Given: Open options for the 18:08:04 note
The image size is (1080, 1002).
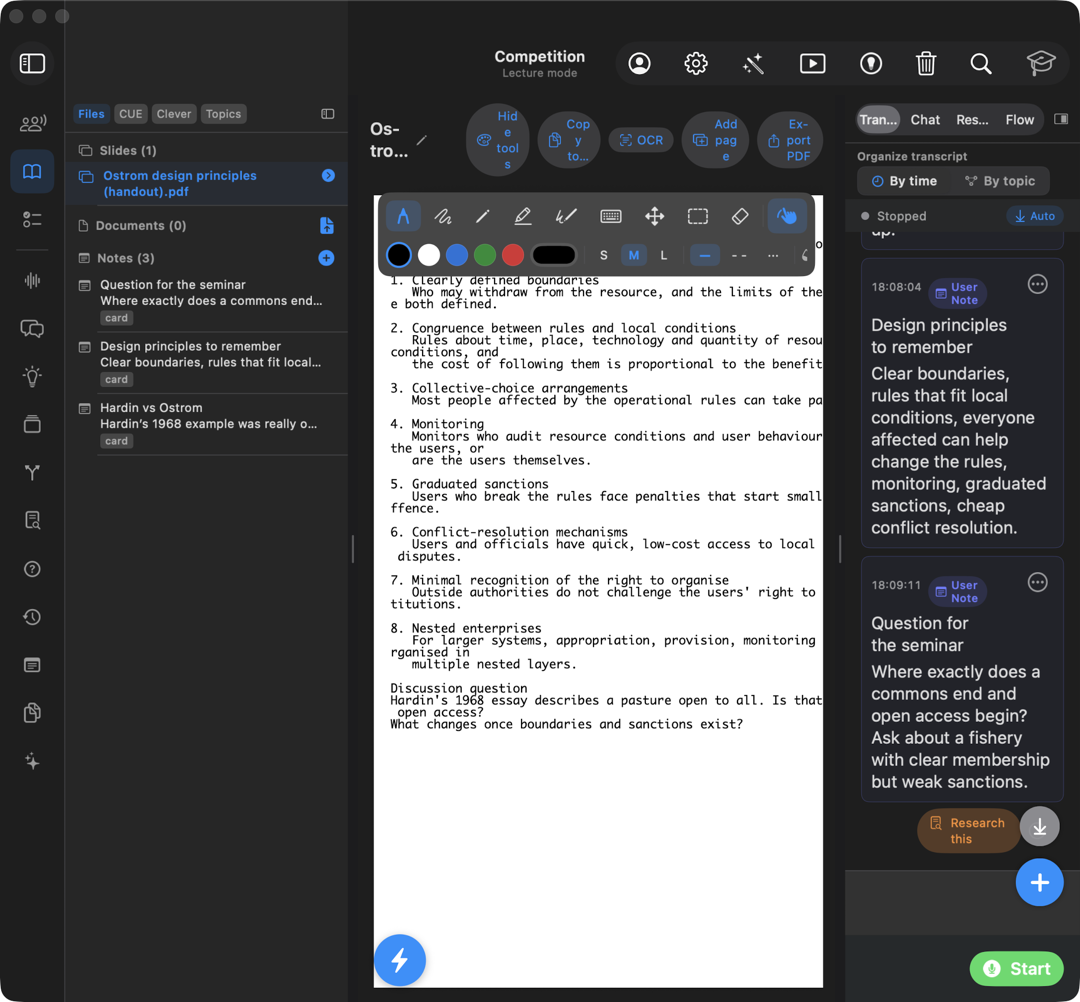Looking at the screenshot, I should tap(1037, 284).
